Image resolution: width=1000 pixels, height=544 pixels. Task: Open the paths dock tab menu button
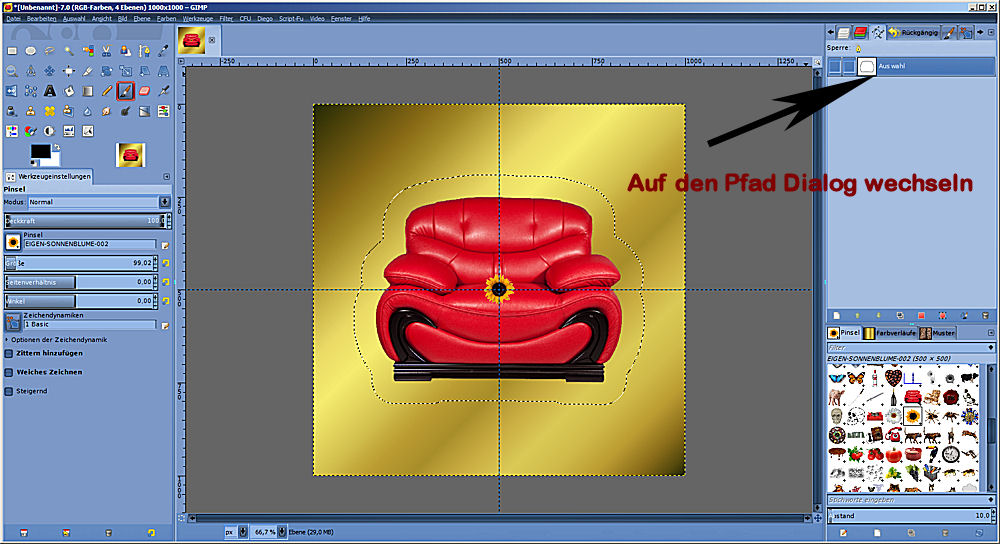[x=991, y=32]
